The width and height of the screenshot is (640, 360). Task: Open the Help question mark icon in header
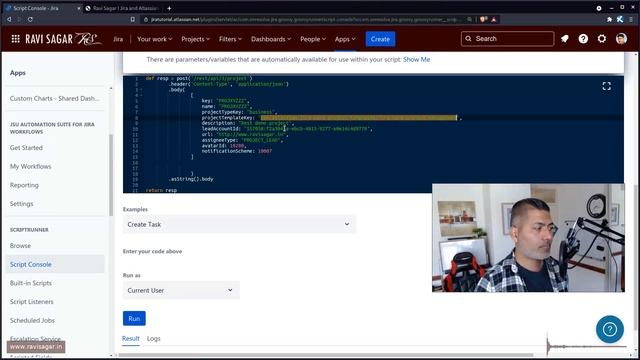click(x=583, y=39)
